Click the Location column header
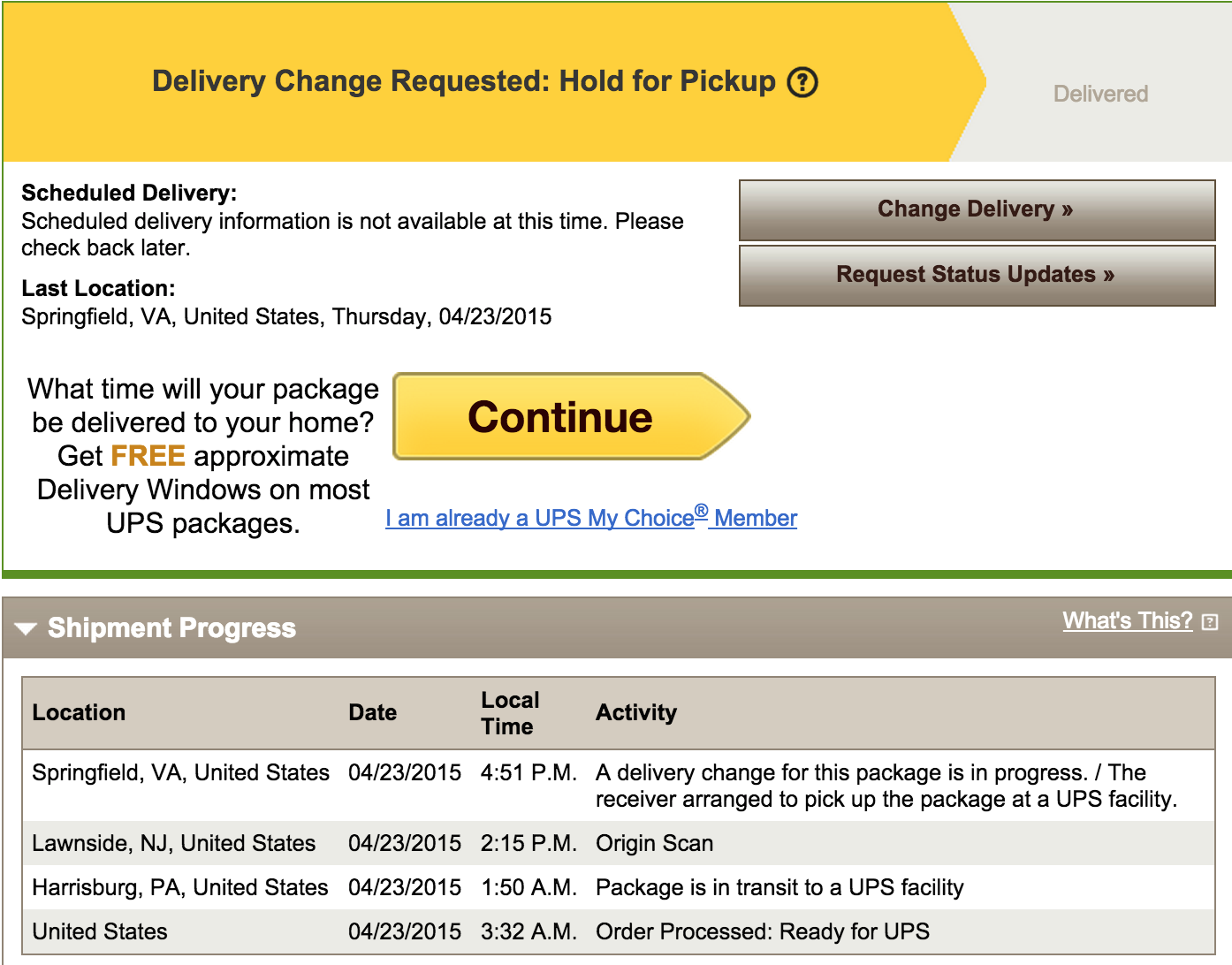The height and width of the screenshot is (965, 1232). [79, 712]
